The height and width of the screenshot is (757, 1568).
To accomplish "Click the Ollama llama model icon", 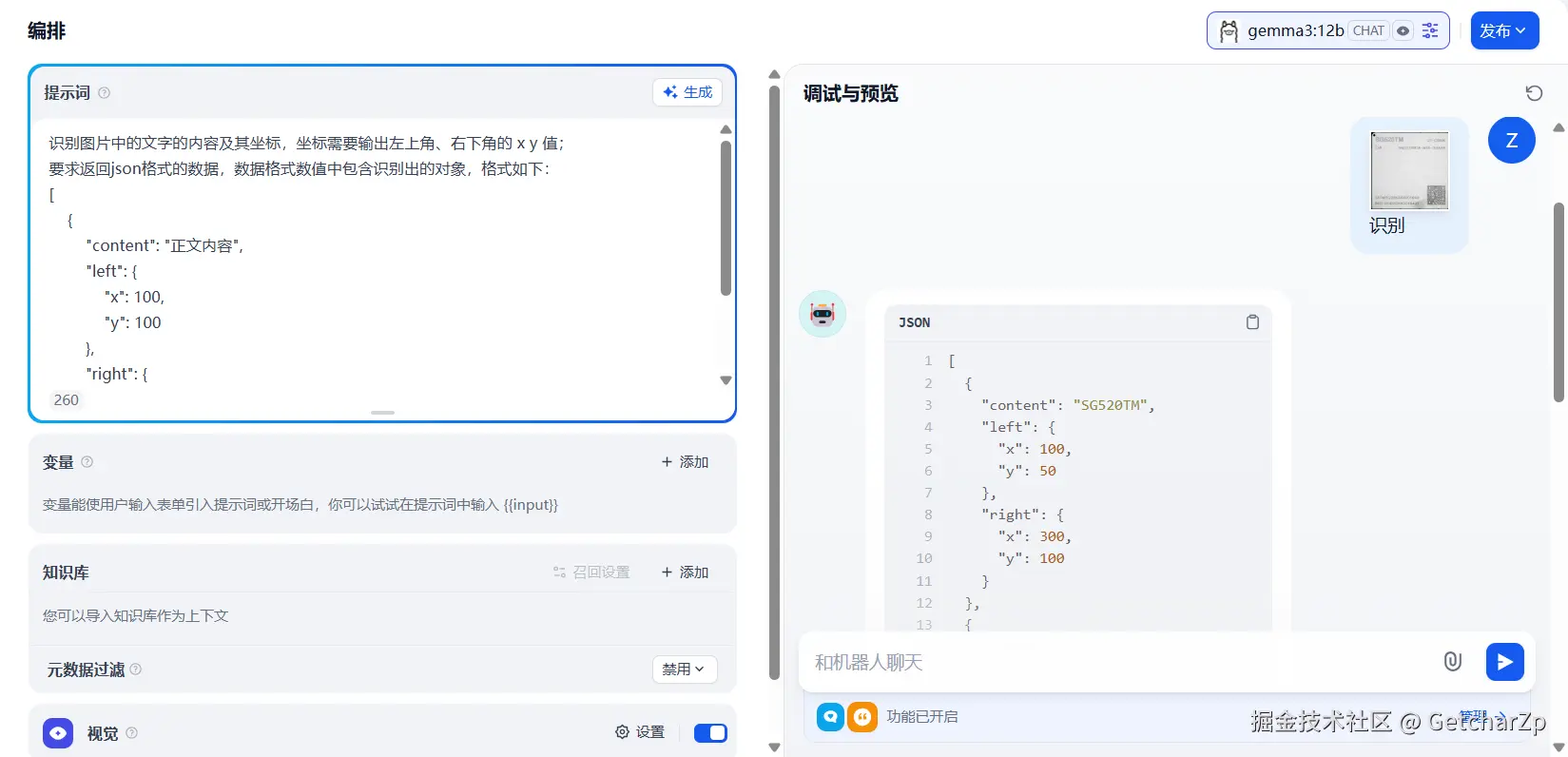I will (1229, 30).
